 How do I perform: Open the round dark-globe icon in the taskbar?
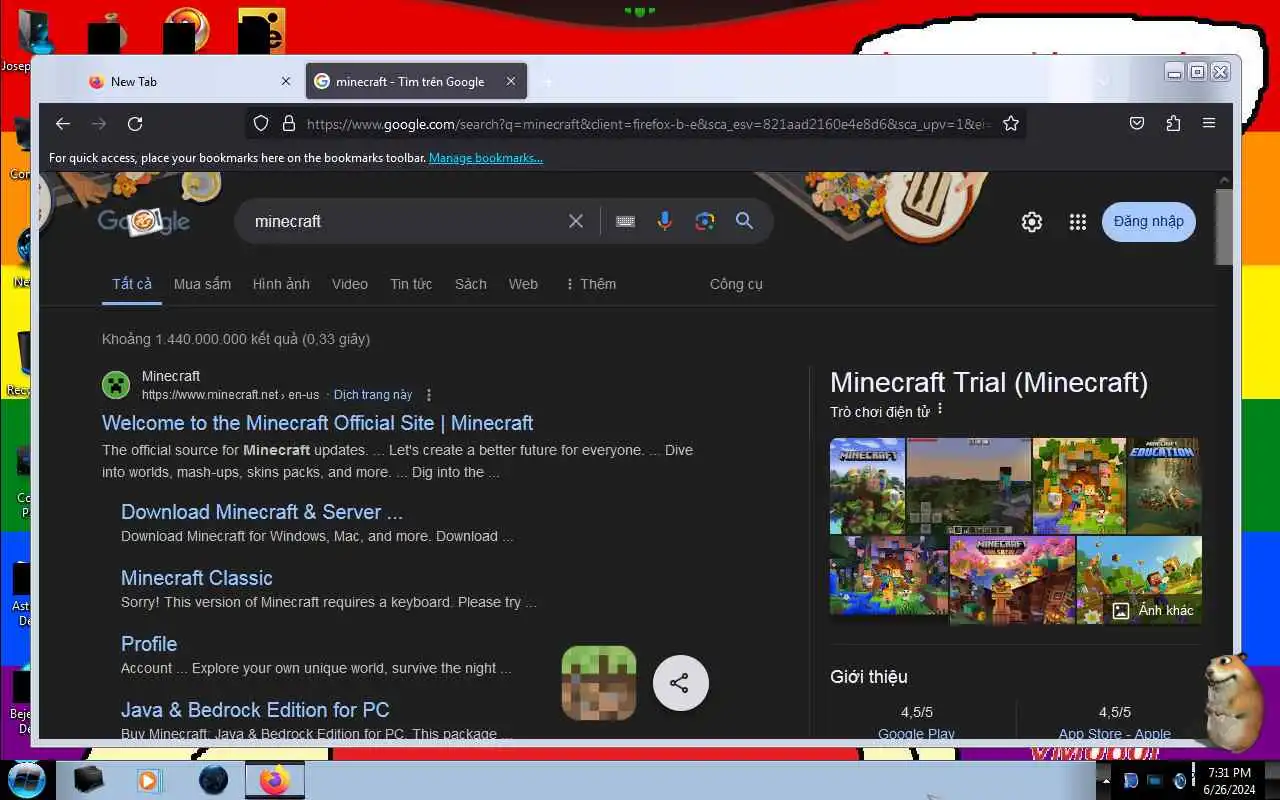click(x=213, y=780)
